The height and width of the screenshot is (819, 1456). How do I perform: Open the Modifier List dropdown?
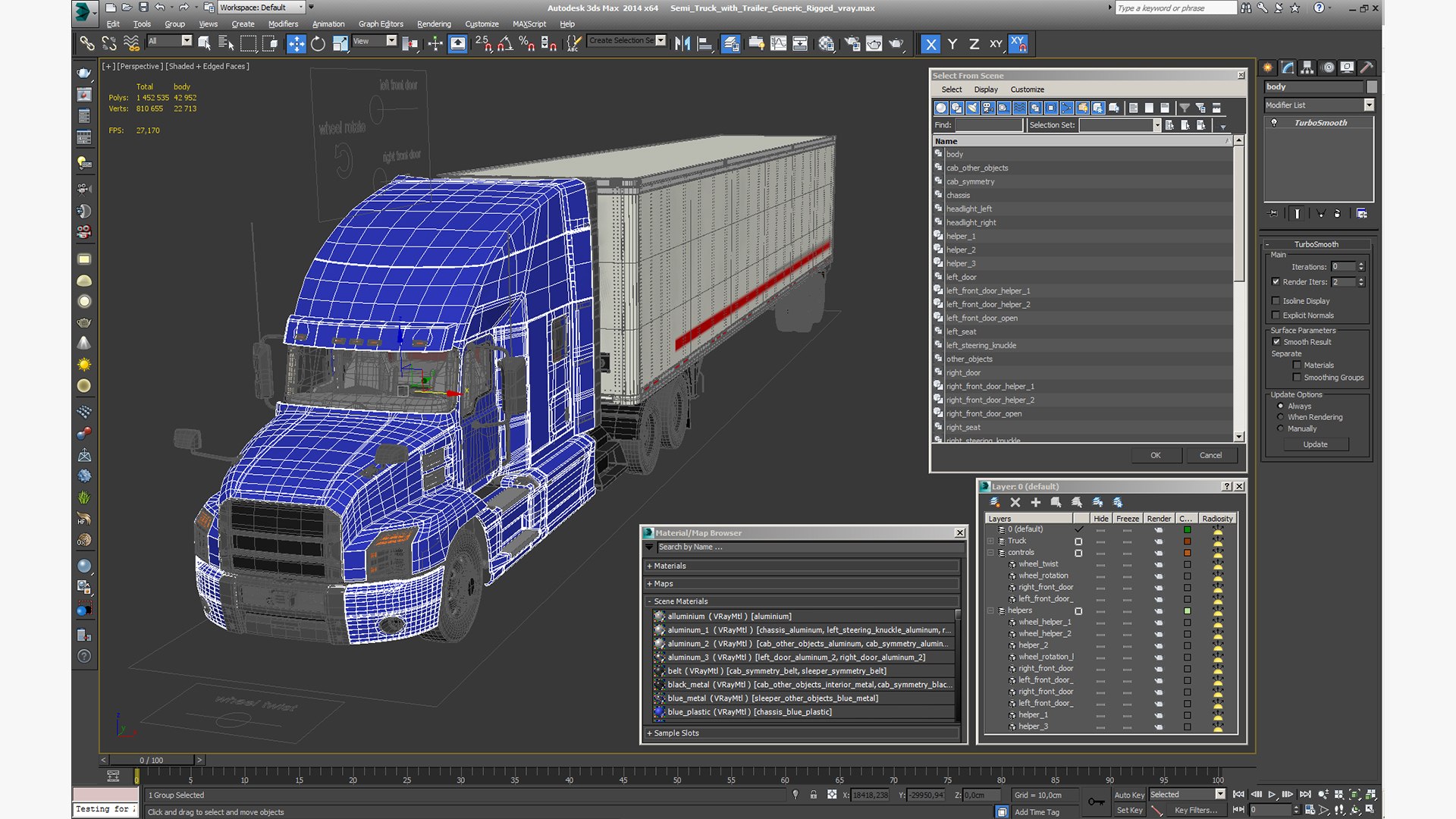(1319, 105)
